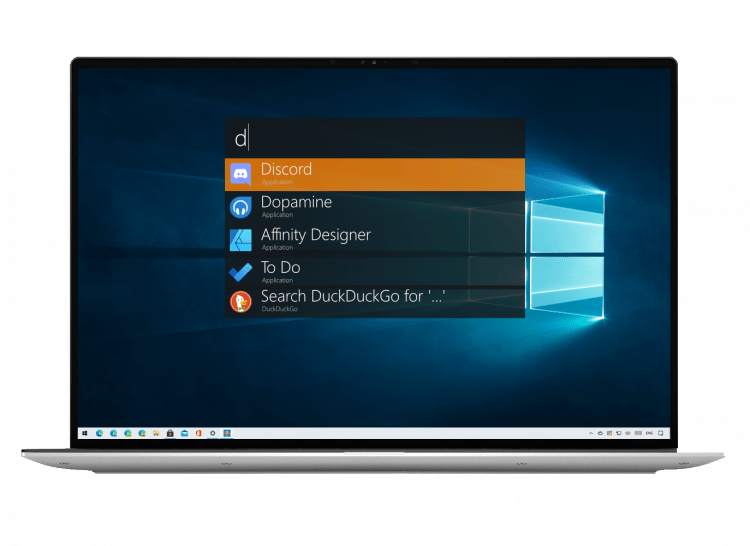
Task: Open the Mail app on taskbar
Action: [x=185, y=433]
